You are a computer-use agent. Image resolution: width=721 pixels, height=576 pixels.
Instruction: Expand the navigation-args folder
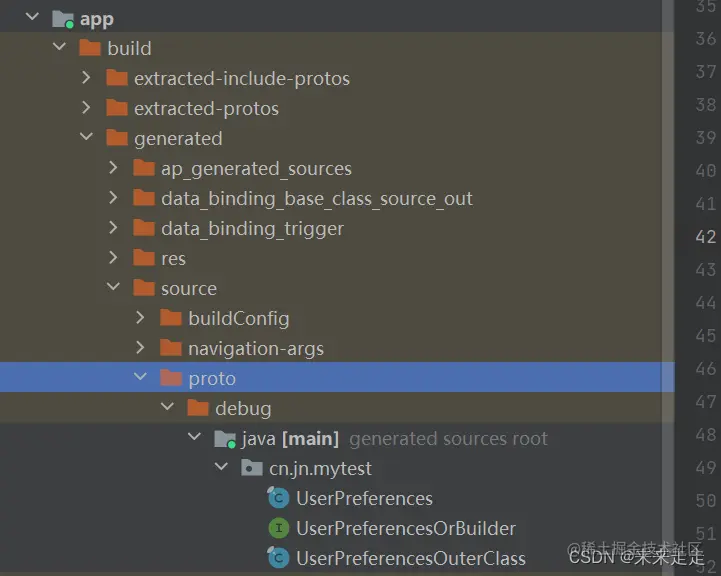tap(140, 348)
